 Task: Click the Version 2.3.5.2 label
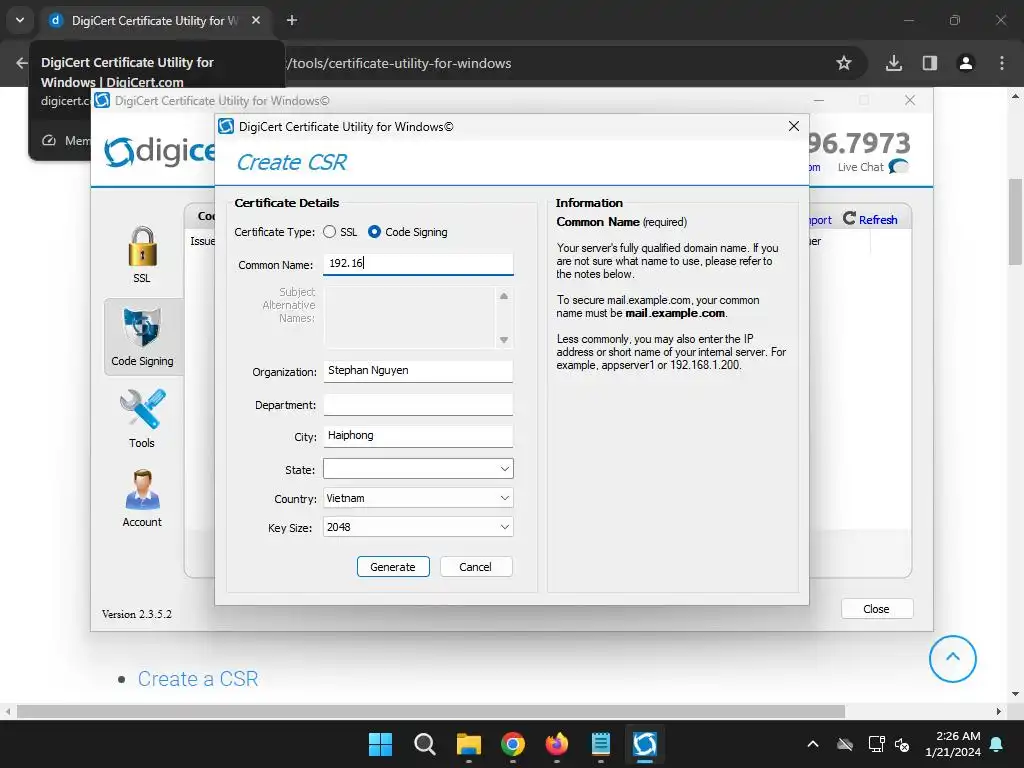pyautogui.click(x=136, y=614)
